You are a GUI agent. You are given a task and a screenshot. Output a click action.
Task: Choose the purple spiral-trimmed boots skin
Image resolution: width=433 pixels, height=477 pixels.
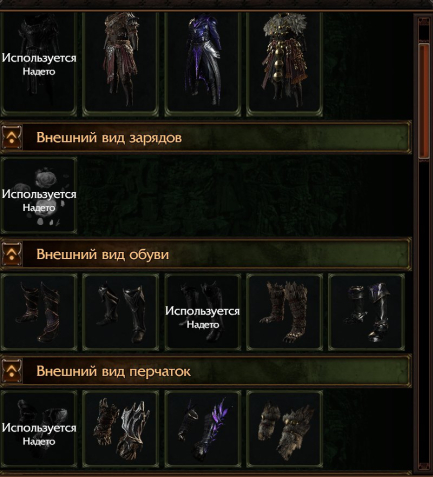click(39, 312)
